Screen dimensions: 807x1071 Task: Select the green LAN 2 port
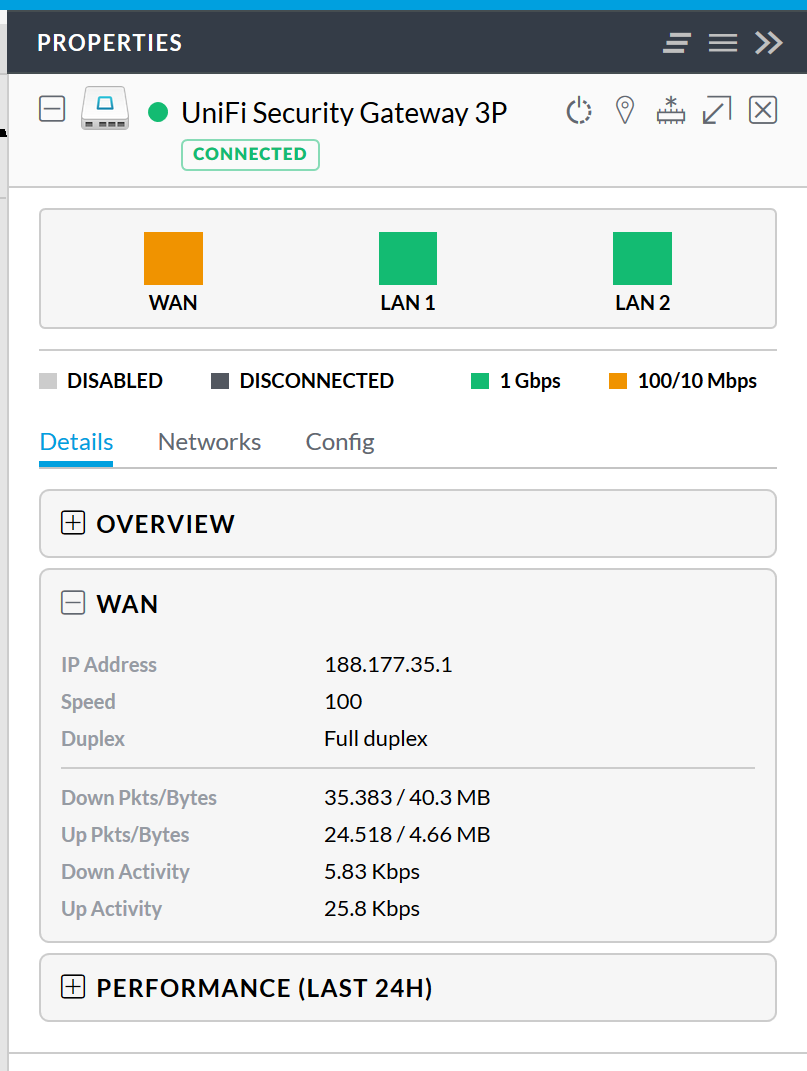tap(642, 259)
